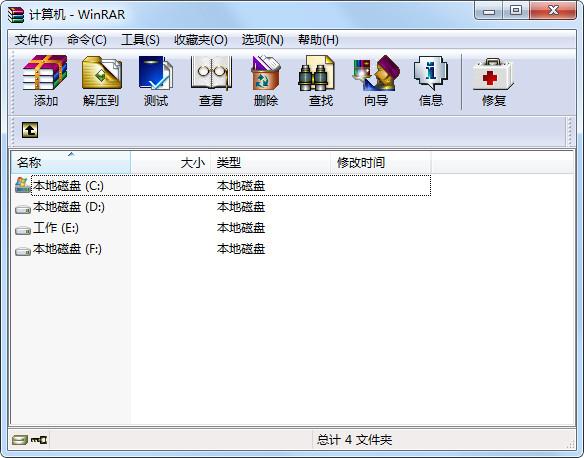584x458 pixels.
Task: Sort by the 大小 column header
Action: tap(171, 162)
